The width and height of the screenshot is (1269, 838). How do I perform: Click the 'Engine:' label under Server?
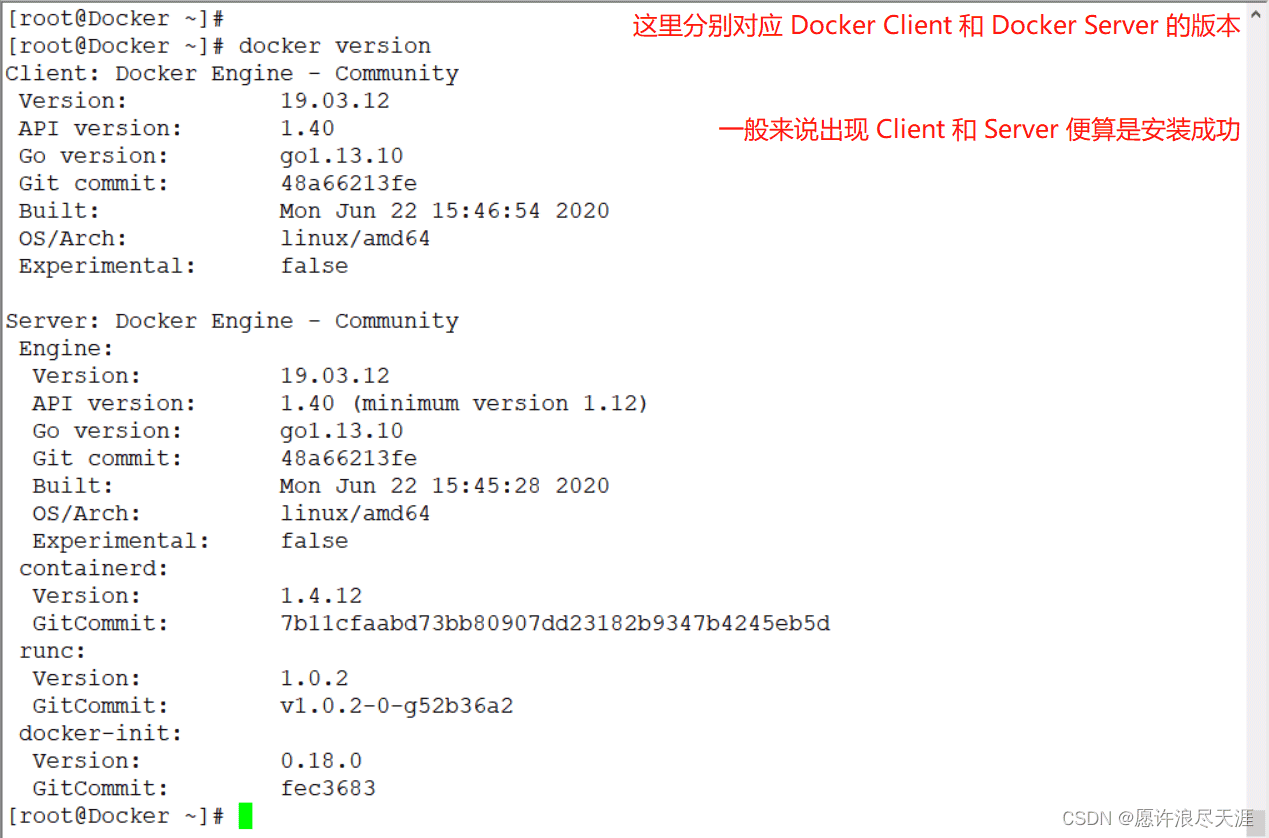point(66,349)
